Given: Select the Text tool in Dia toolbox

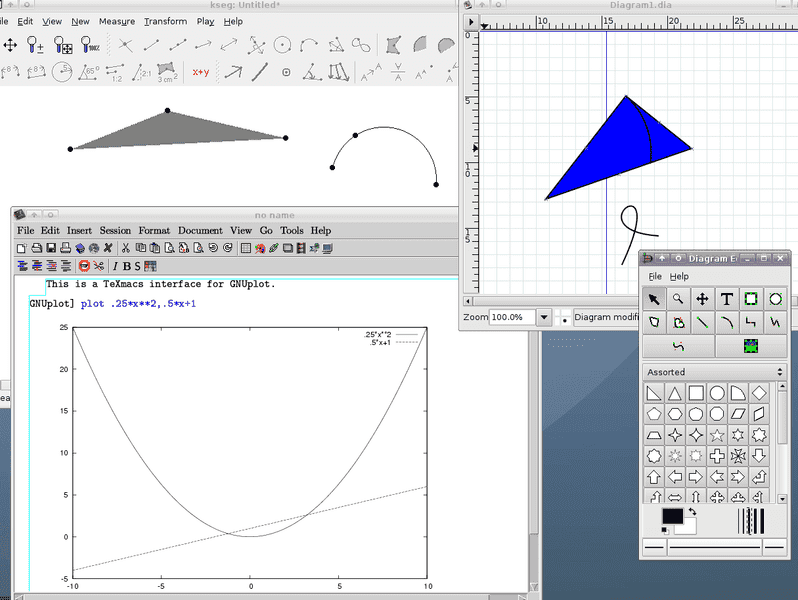Looking at the screenshot, I should coord(727,299).
